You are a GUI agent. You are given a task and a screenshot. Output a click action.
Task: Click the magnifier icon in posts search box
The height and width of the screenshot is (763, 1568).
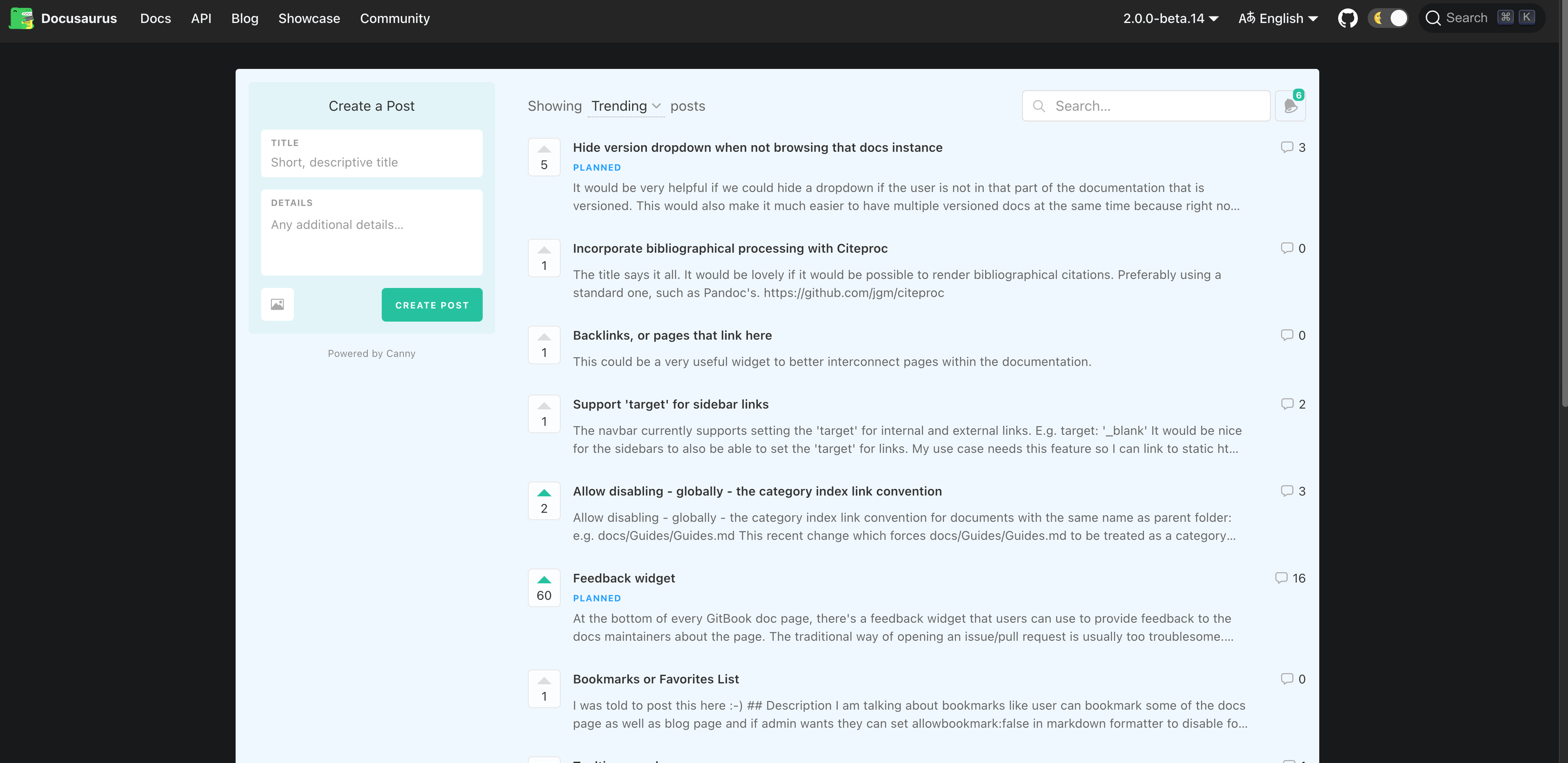[1039, 107]
